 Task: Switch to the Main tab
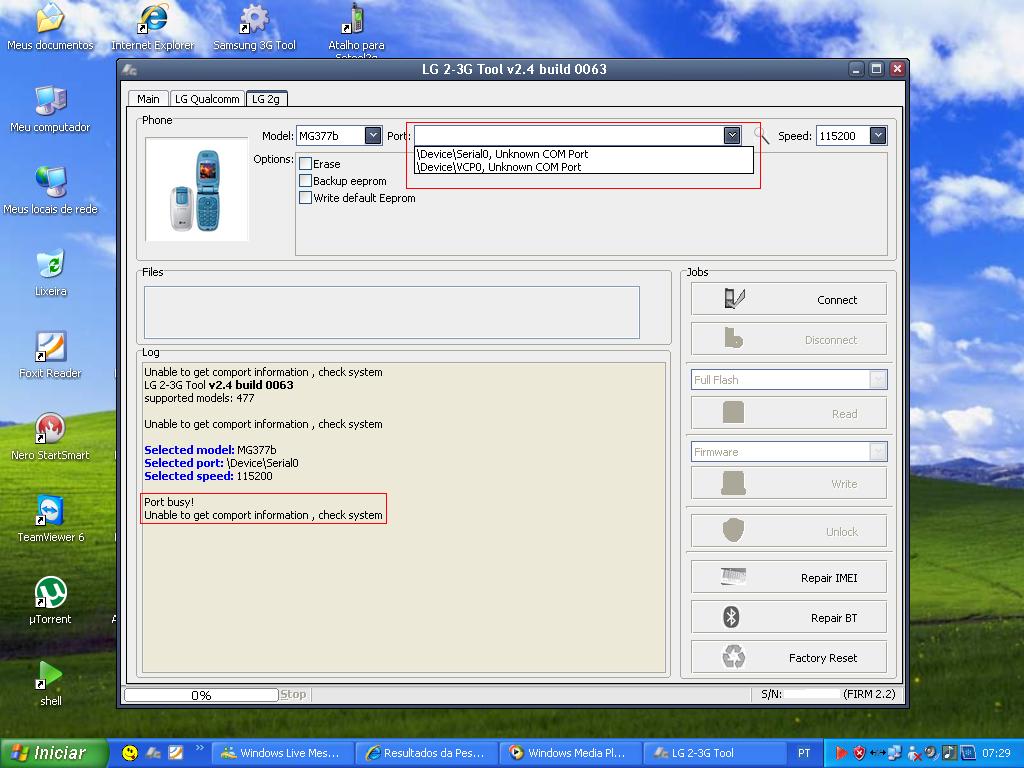tap(148, 99)
